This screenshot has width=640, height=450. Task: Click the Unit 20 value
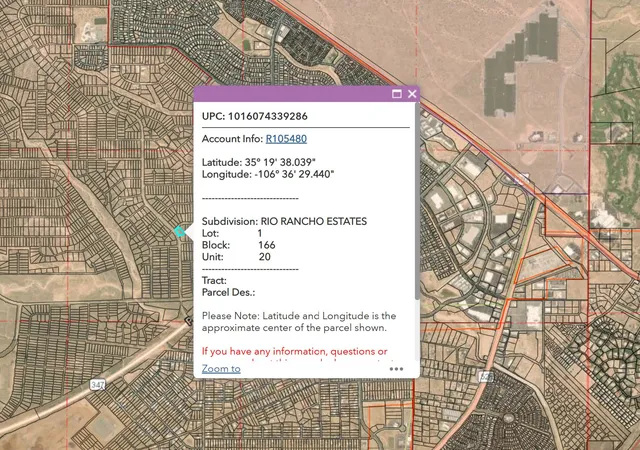264,257
